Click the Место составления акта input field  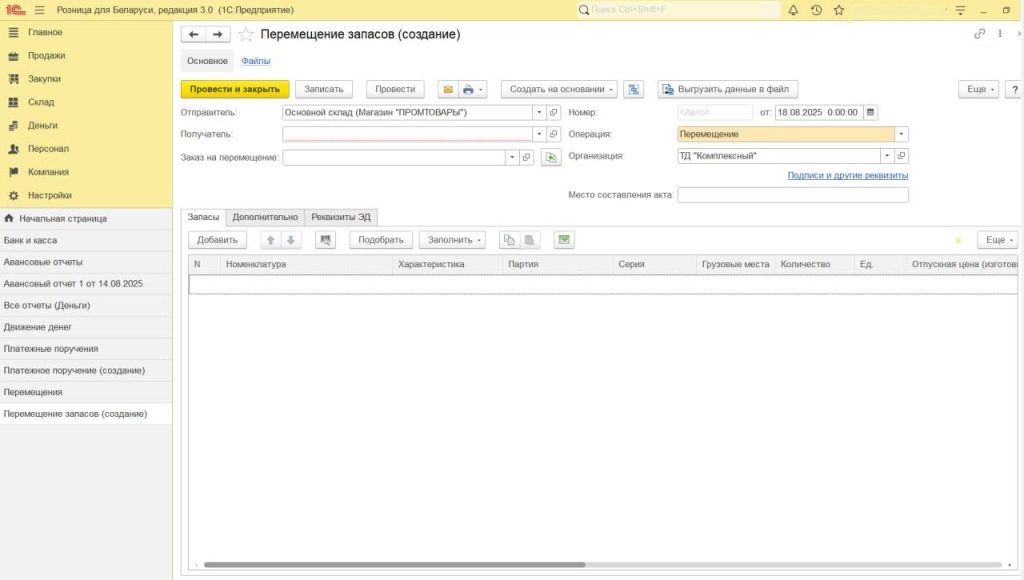click(x=793, y=195)
